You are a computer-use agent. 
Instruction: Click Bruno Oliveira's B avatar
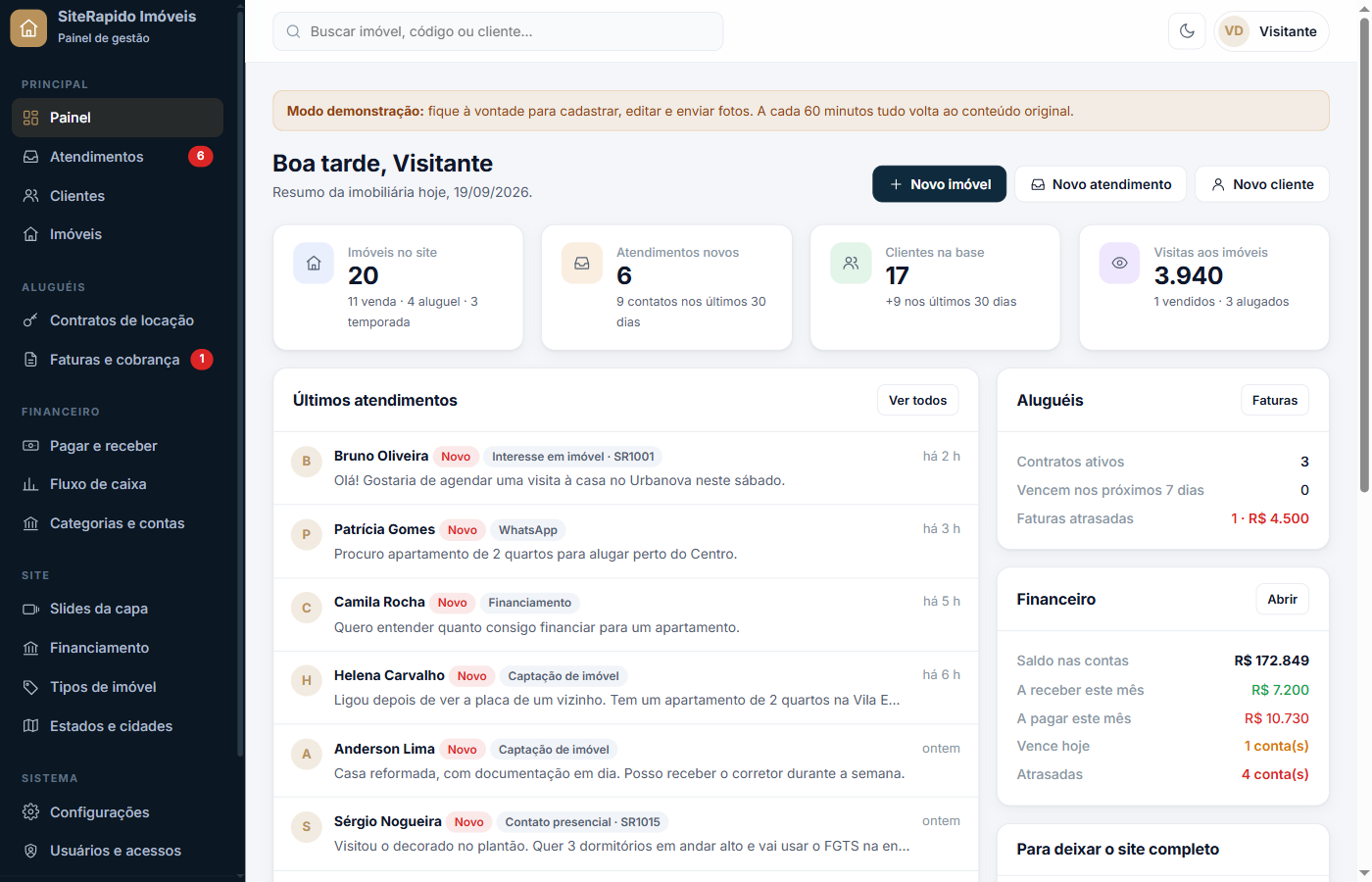pos(307,462)
